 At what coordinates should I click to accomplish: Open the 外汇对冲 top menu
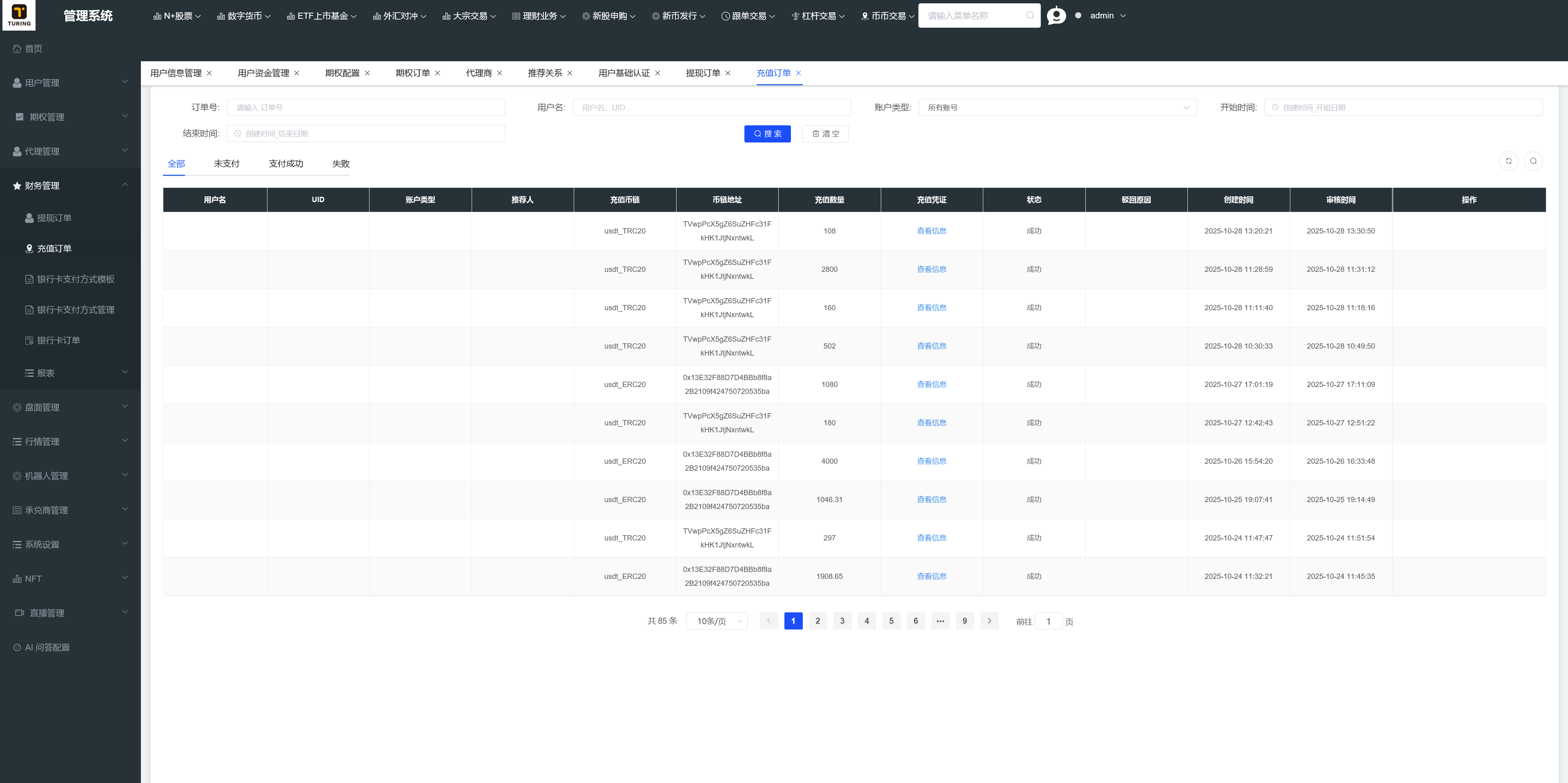coord(399,16)
